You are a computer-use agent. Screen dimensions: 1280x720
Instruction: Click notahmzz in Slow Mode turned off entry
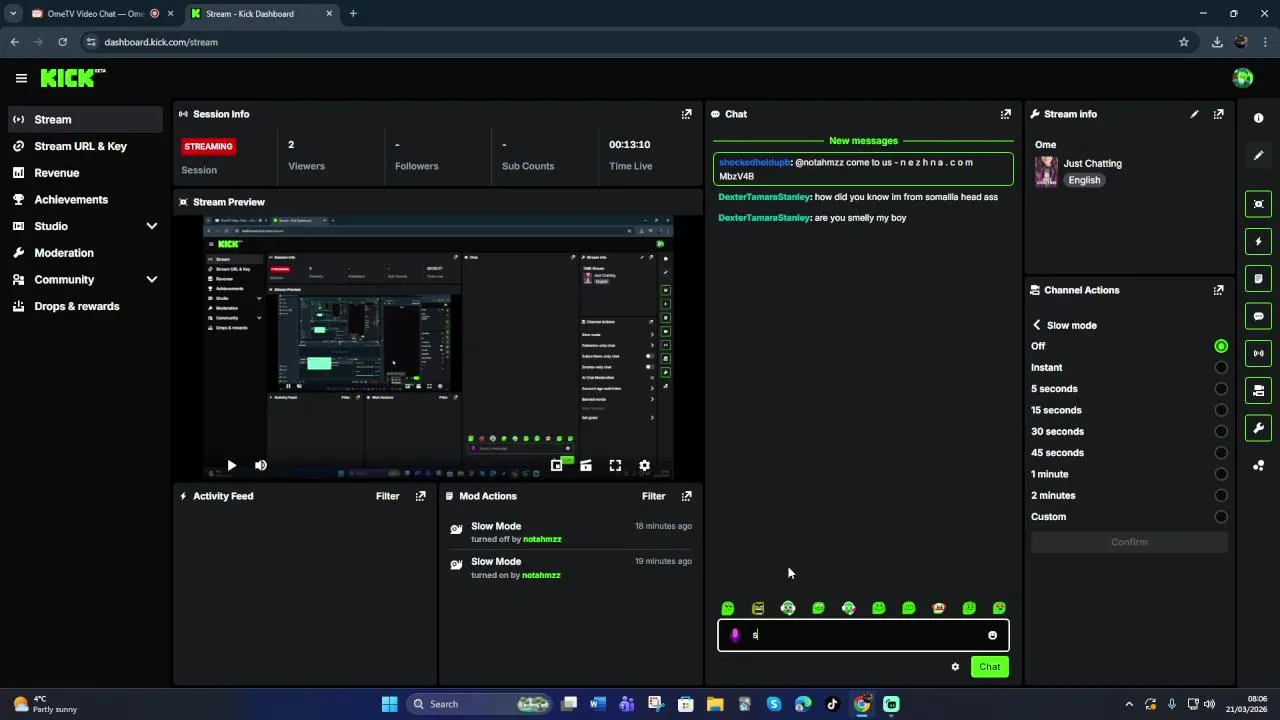tap(542, 539)
